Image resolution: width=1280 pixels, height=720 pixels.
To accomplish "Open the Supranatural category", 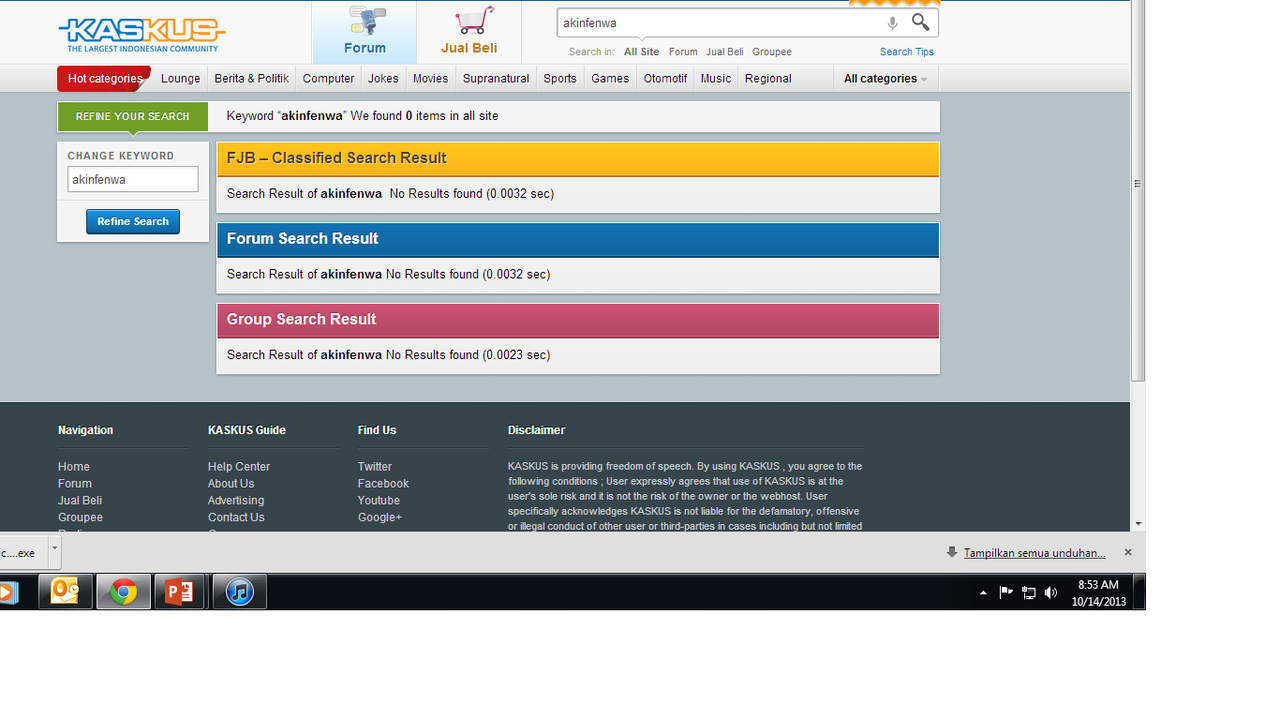I will pyautogui.click(x=496, y=79).
